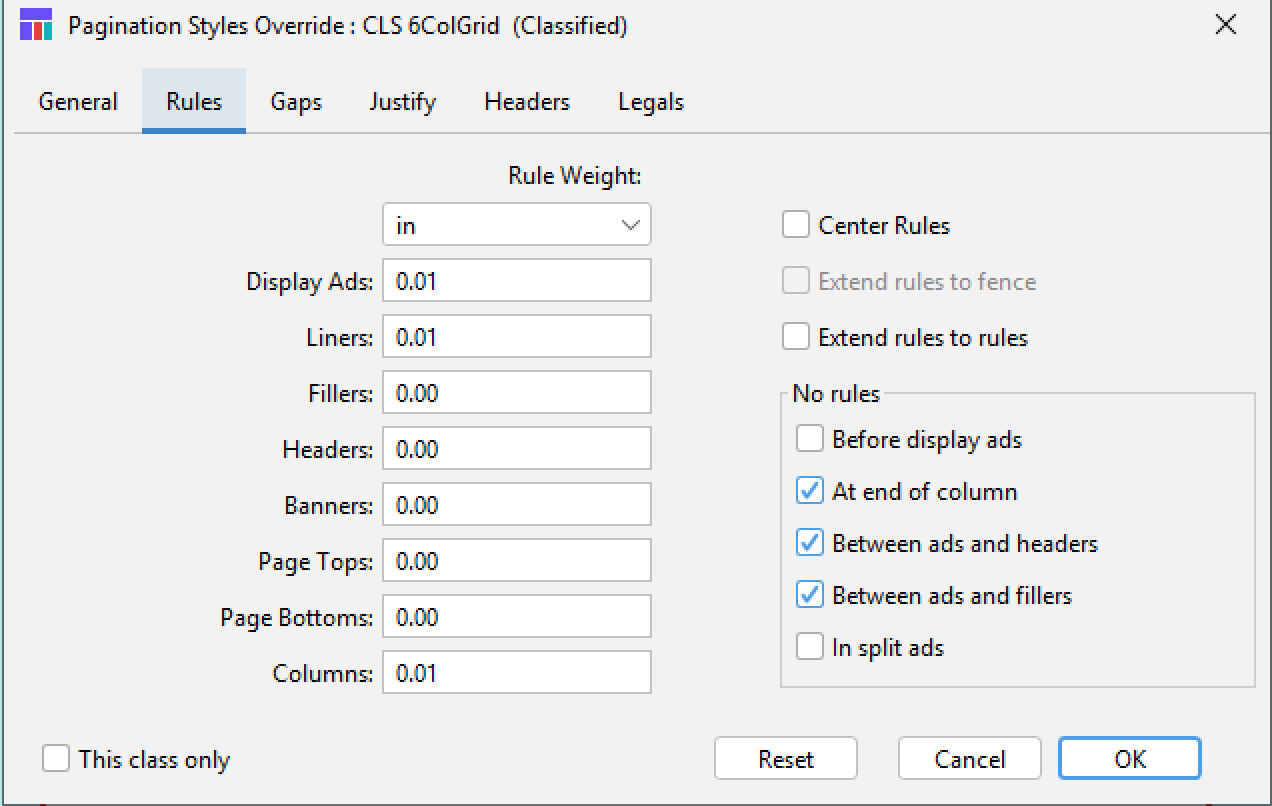
Task: Confirm changes with the OK button
Action: pos(1129,759)
